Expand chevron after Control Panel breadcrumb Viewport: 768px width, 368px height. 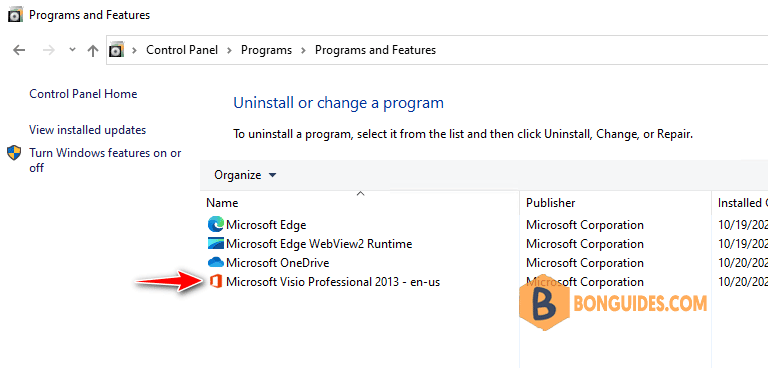230,50
